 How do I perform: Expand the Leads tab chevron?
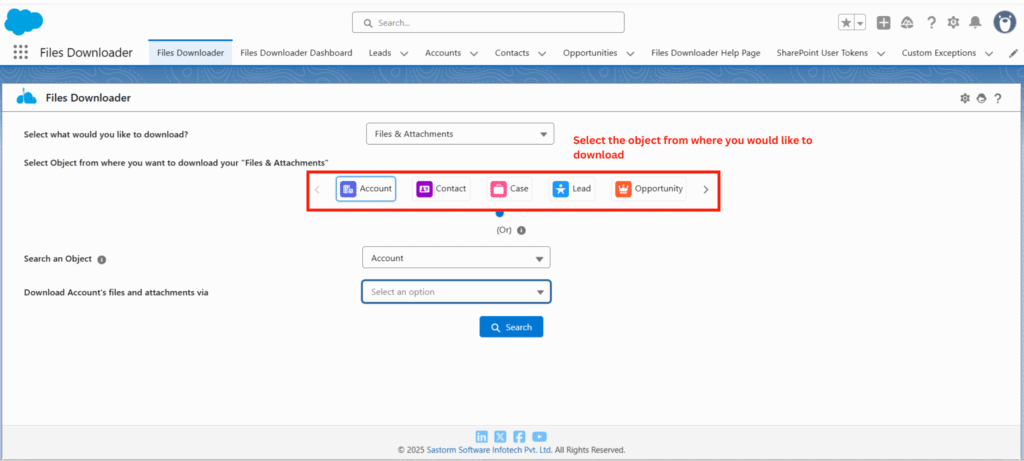tap(404, 54)
